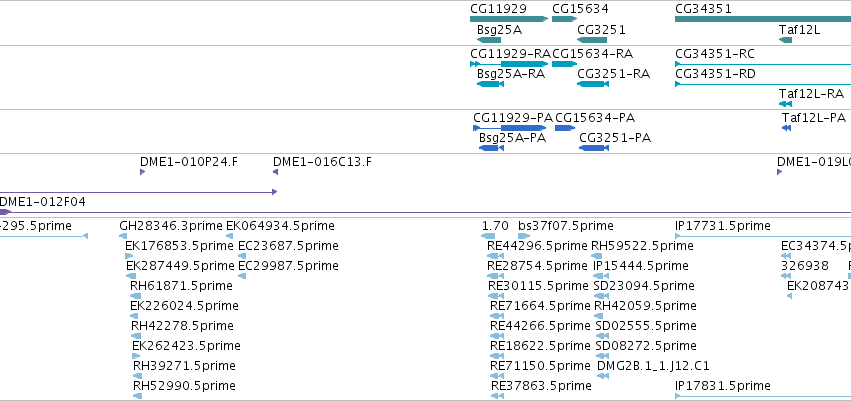Screen dimensions: 851x401
Task: Select the CG11929 gene bar
Action: point(509,19)
